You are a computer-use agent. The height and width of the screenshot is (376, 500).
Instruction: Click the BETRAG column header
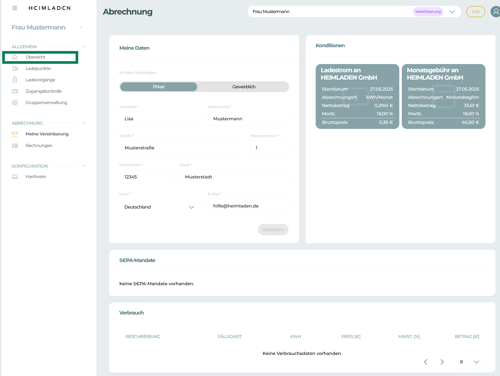[467, 337]
